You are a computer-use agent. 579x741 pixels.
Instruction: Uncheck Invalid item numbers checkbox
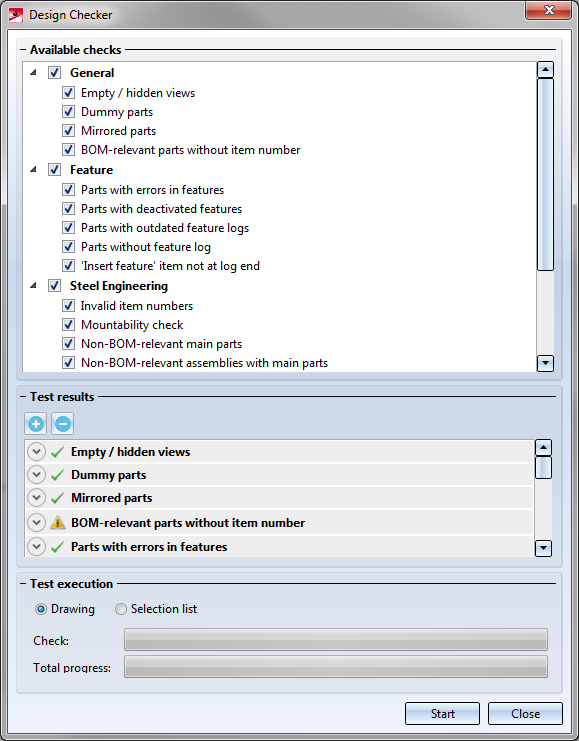tap(69, 306)
